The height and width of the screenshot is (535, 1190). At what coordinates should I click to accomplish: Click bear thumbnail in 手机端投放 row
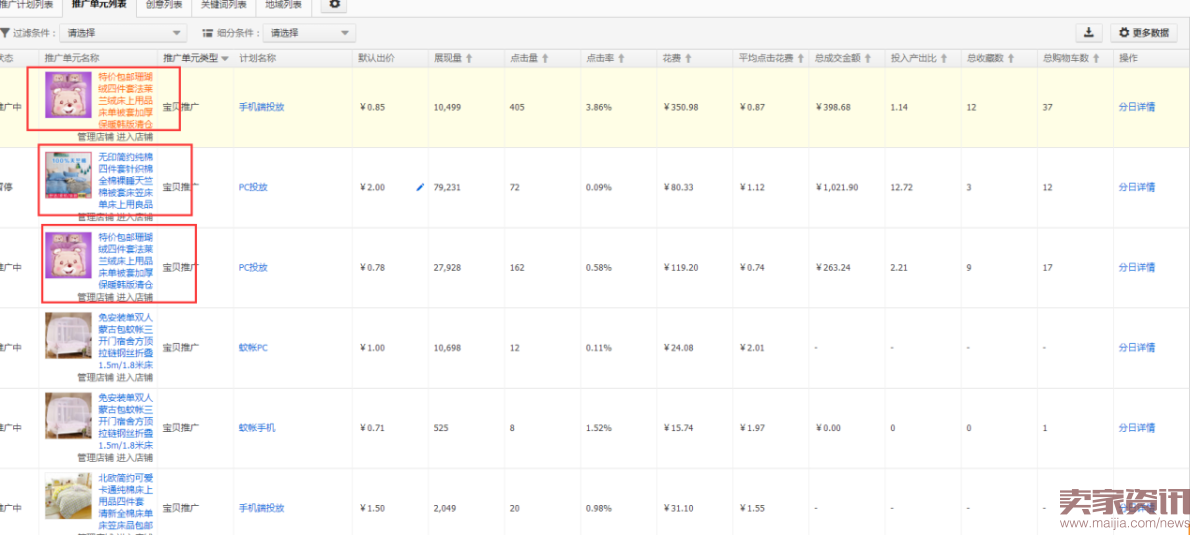pos(68,96)
